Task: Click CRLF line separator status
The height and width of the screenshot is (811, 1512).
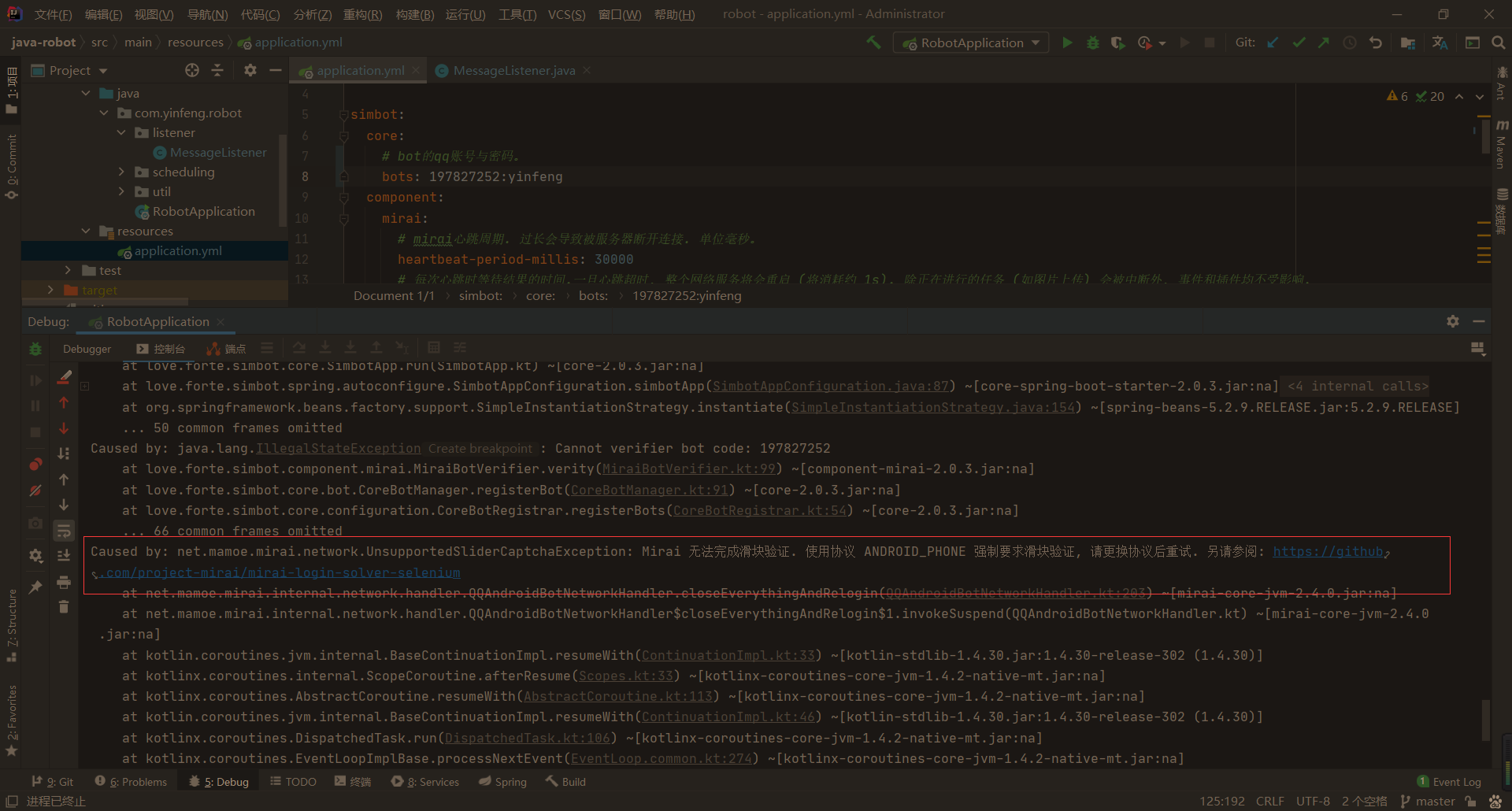Action: coord(1269,801)
